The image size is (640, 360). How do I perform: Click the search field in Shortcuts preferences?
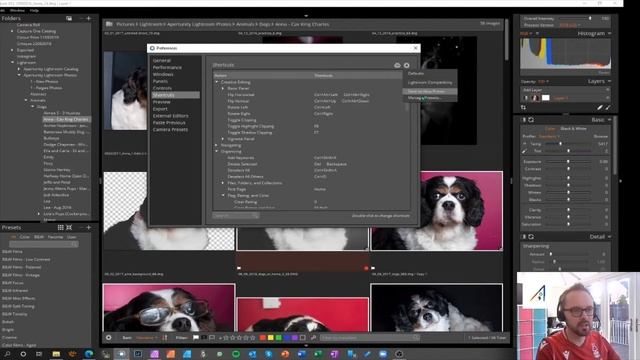tap(236, 215)
